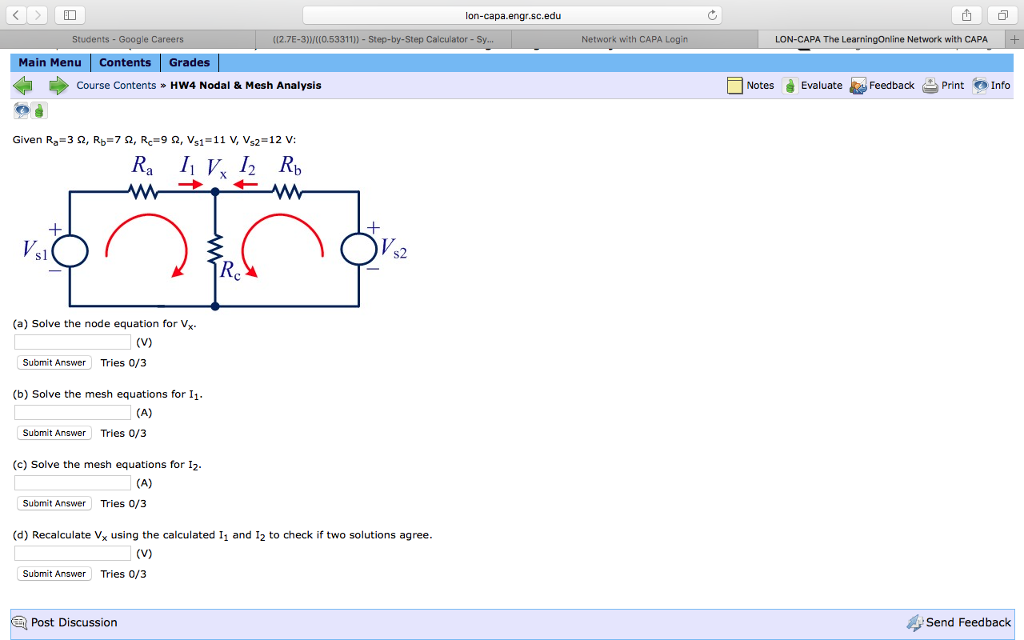Go back with Safari's back arrow
The width and height of the screenshot is (1024, 640).
coord(17,15)
